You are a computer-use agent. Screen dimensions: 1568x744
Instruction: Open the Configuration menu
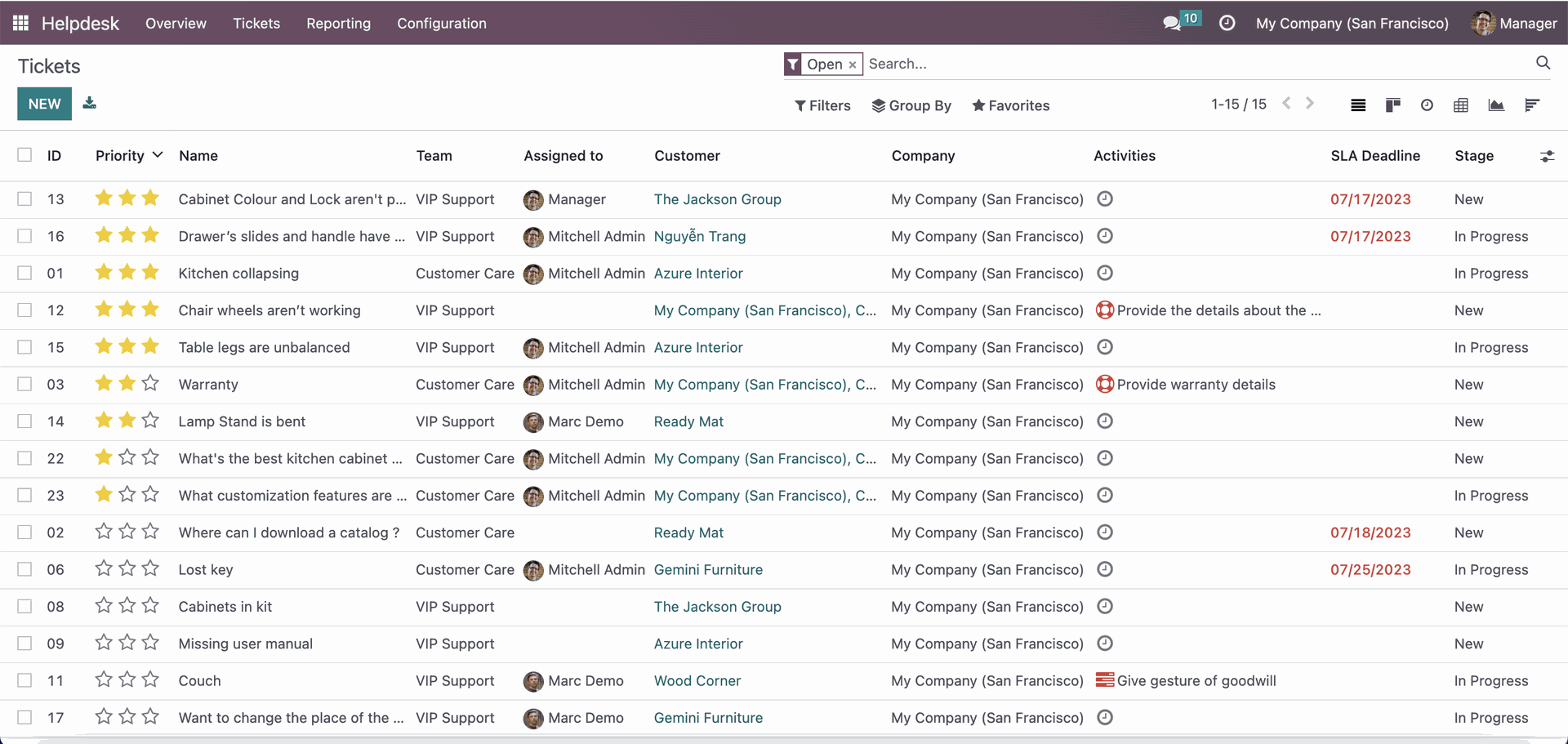[442, 23]
